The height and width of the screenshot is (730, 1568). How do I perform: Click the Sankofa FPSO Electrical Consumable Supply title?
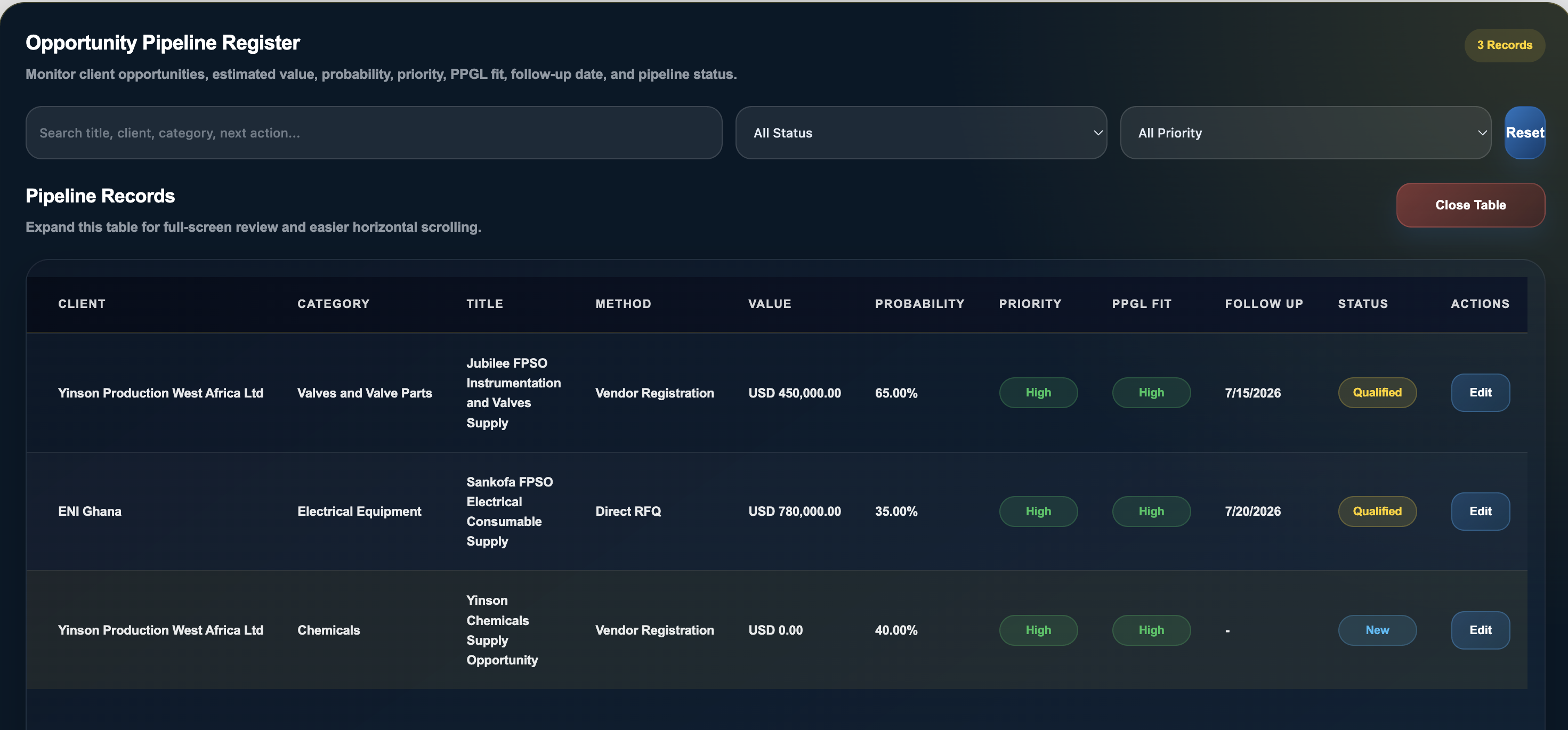[510, 511]
